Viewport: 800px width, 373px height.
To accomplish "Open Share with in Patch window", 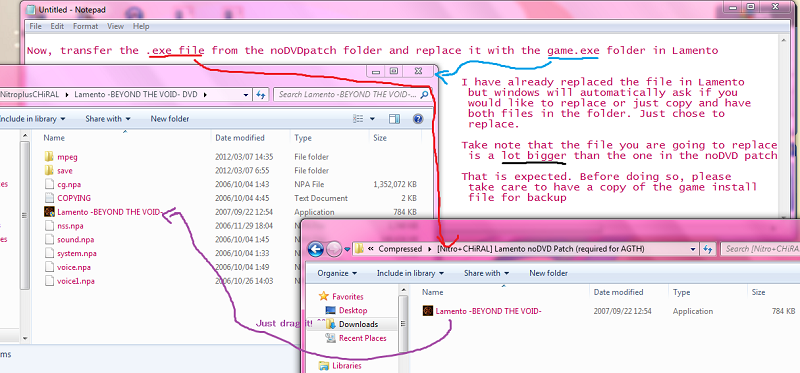I will tap(487, 273).
